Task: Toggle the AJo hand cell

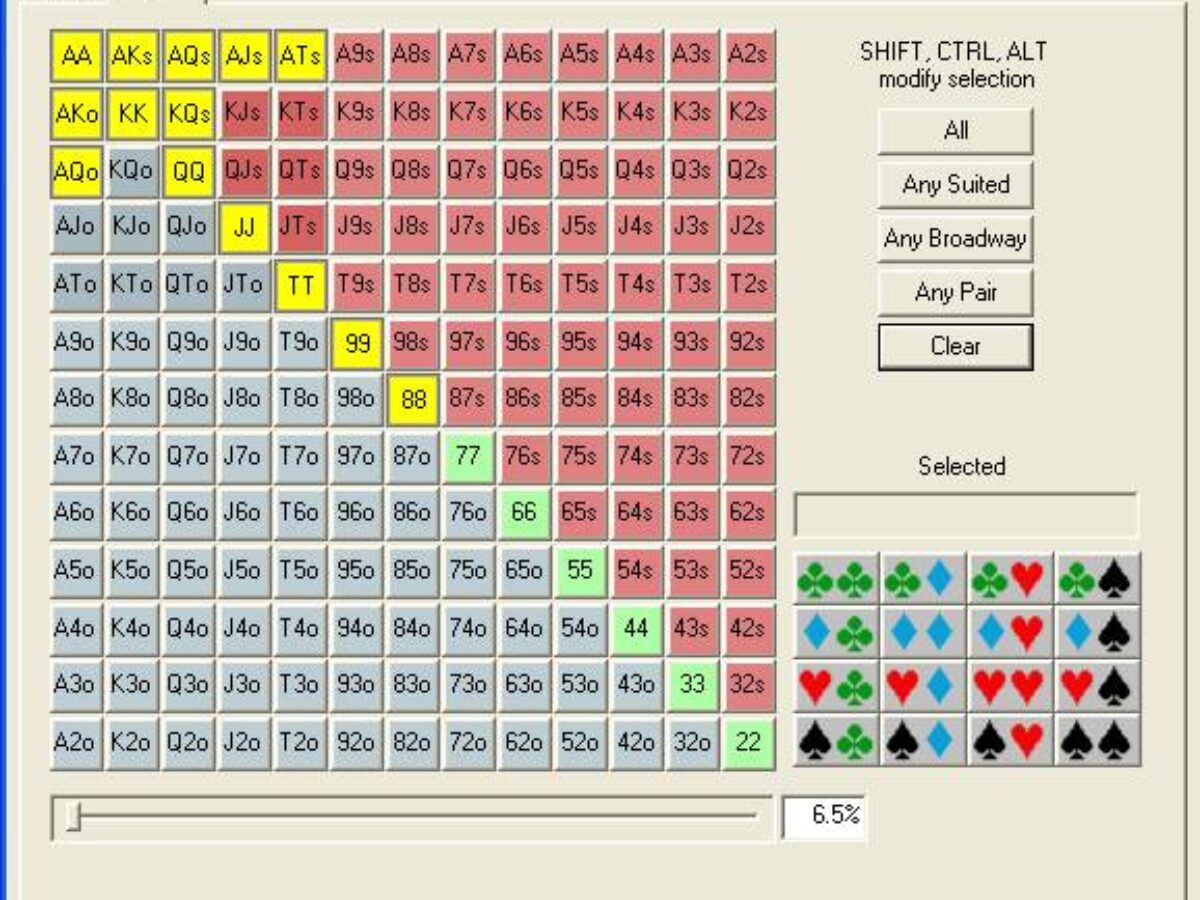Action: [77, 226]
